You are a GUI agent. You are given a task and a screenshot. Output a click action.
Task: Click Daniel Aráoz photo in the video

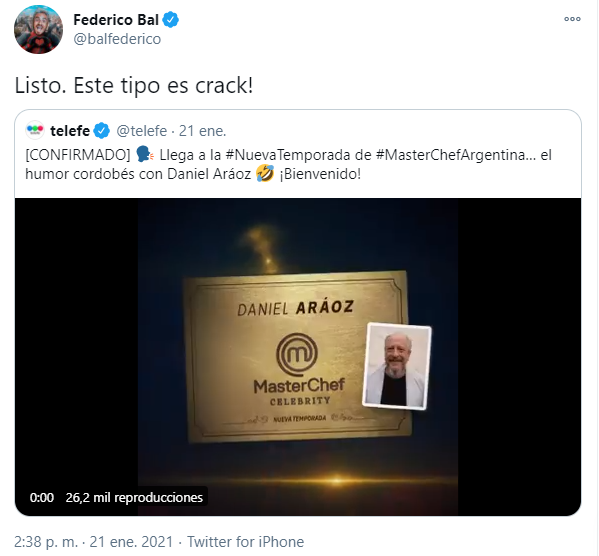(x=397, y=366)
